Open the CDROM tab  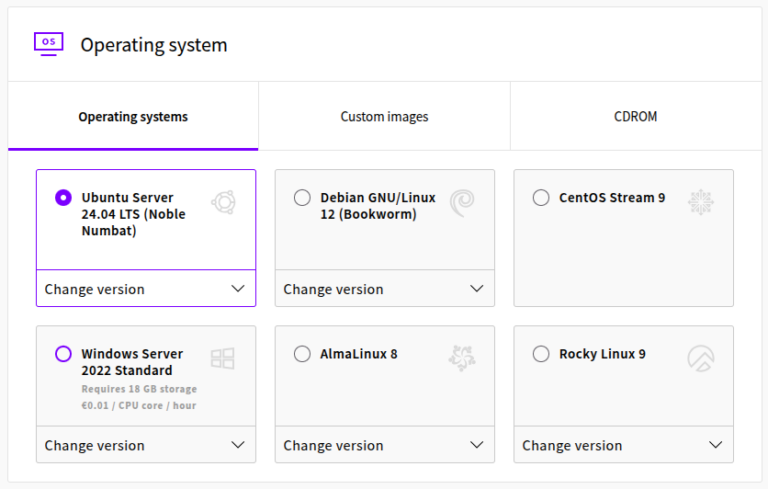635,117
